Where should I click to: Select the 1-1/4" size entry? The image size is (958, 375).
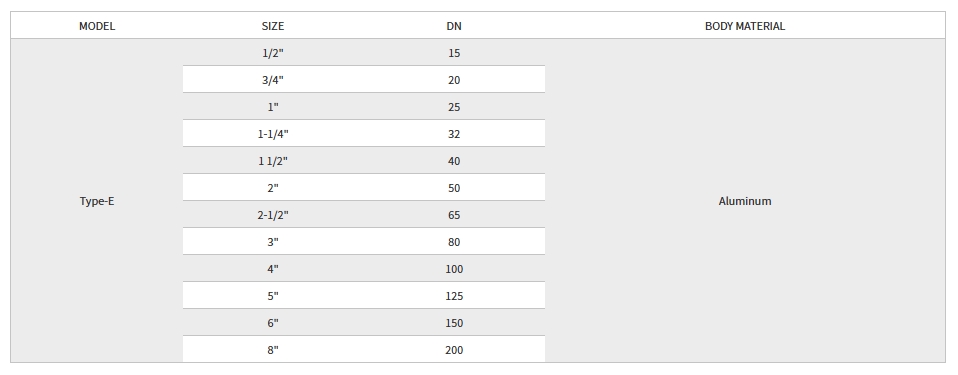pyautogui.click(x=272, y=134)
